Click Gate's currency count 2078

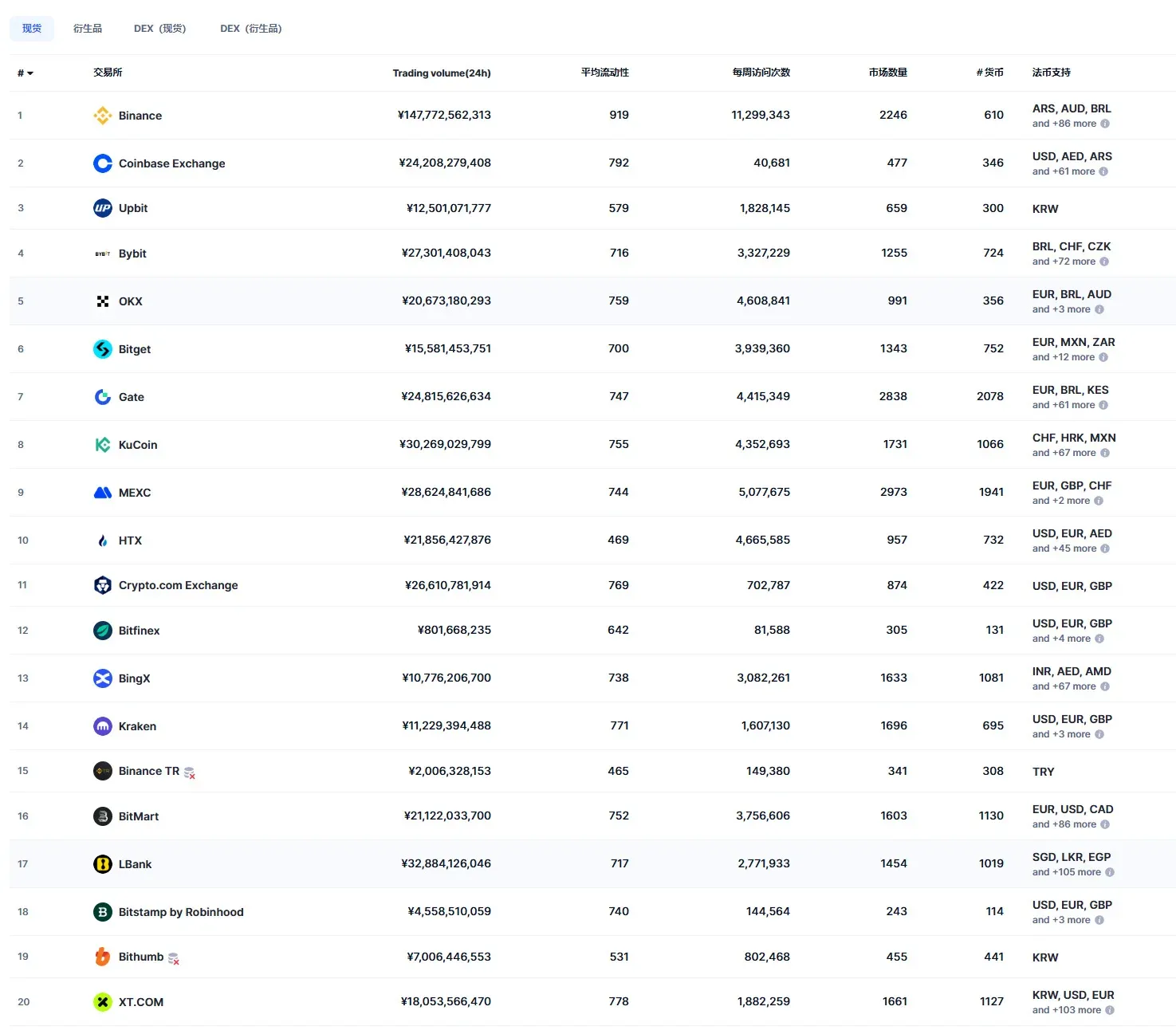tap(990, 396)
